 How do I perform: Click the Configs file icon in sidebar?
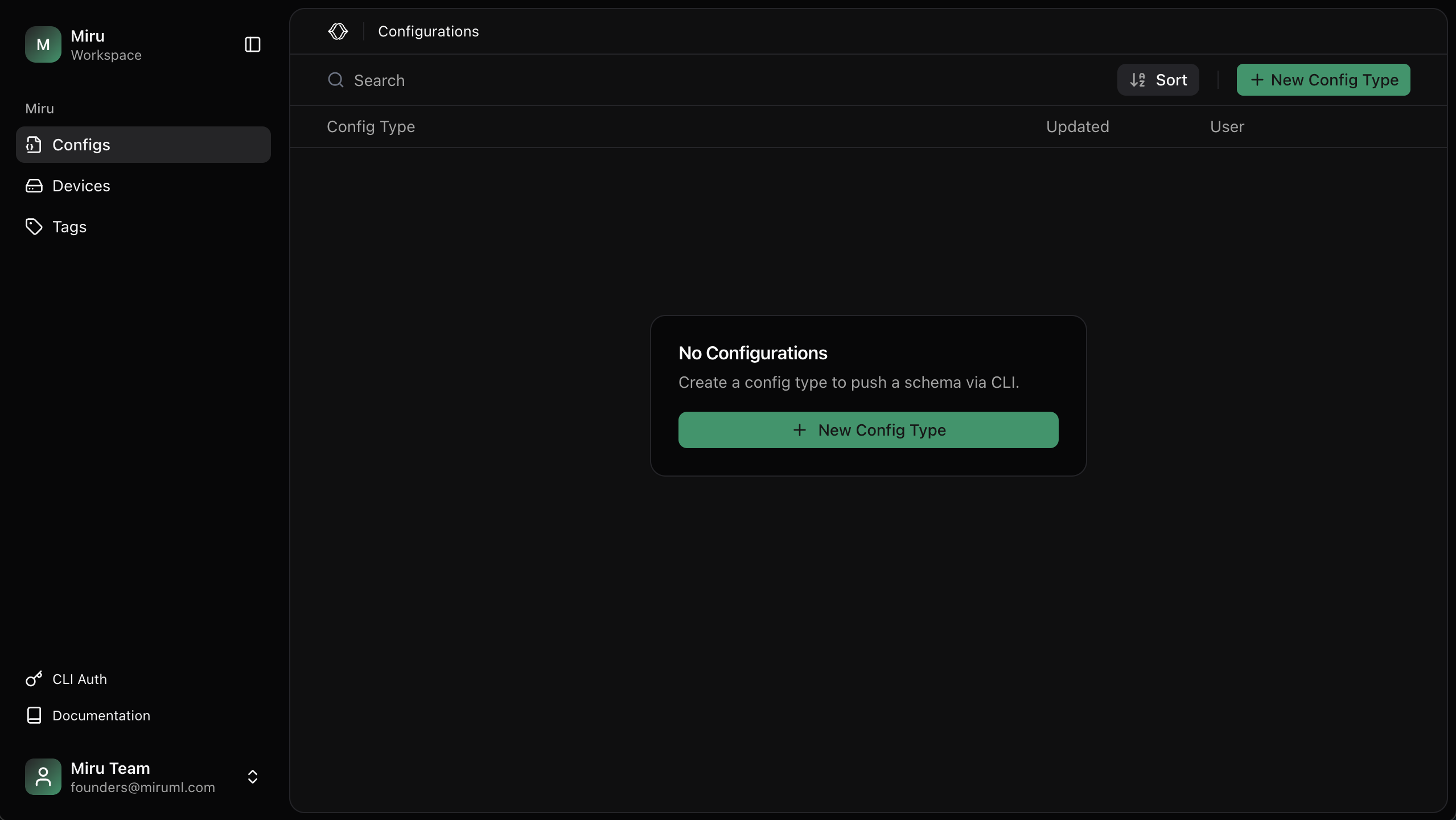[34, 145]
